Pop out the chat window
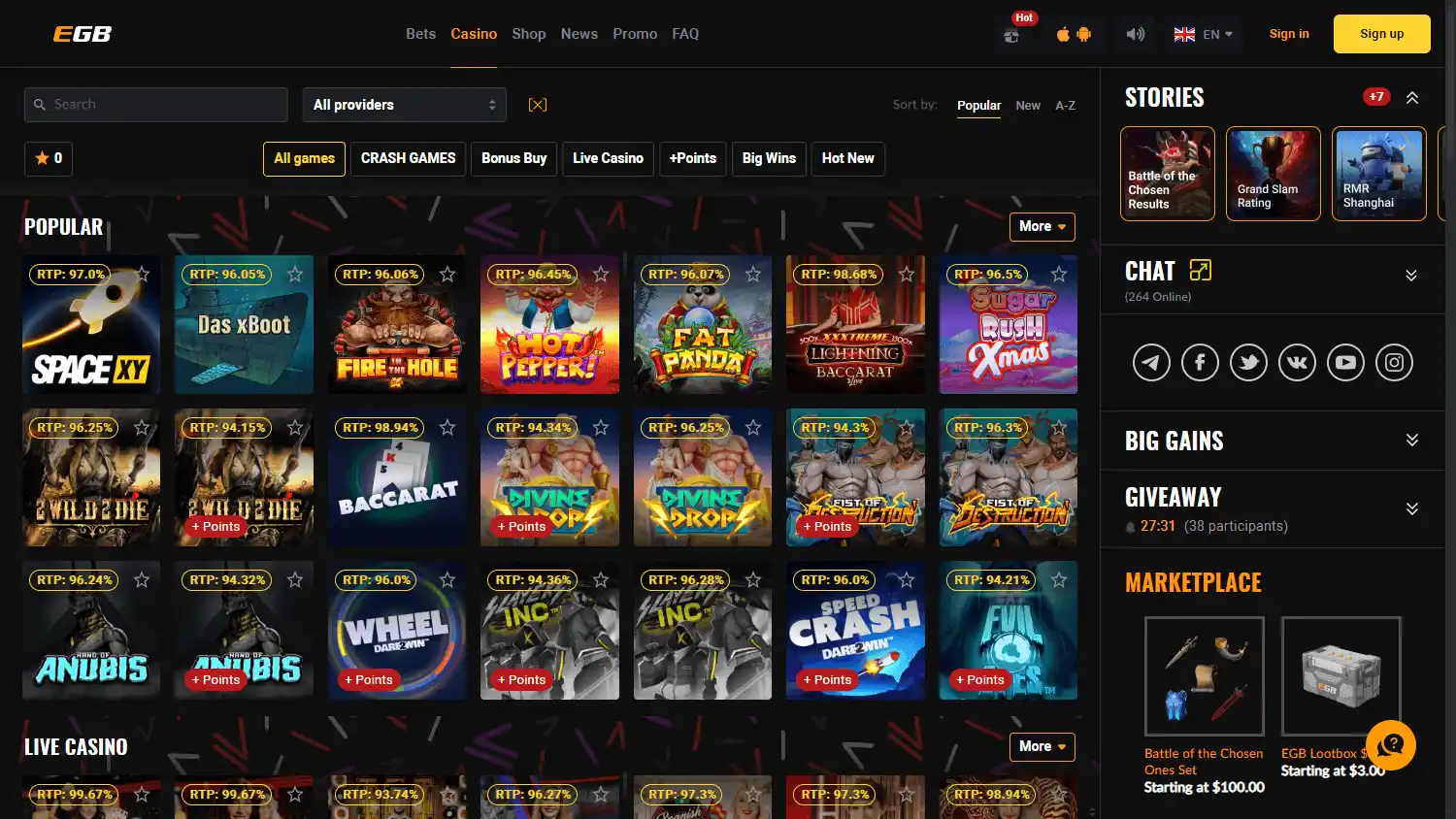This screenshot has height=819, width=1456. point(1201,270)
